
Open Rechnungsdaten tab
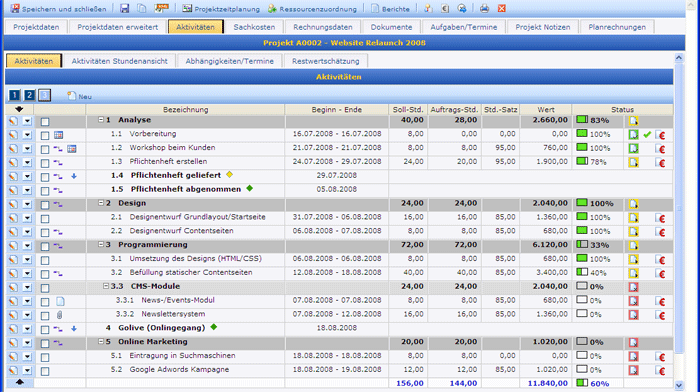pyautogui.click(x=323, y=27)
